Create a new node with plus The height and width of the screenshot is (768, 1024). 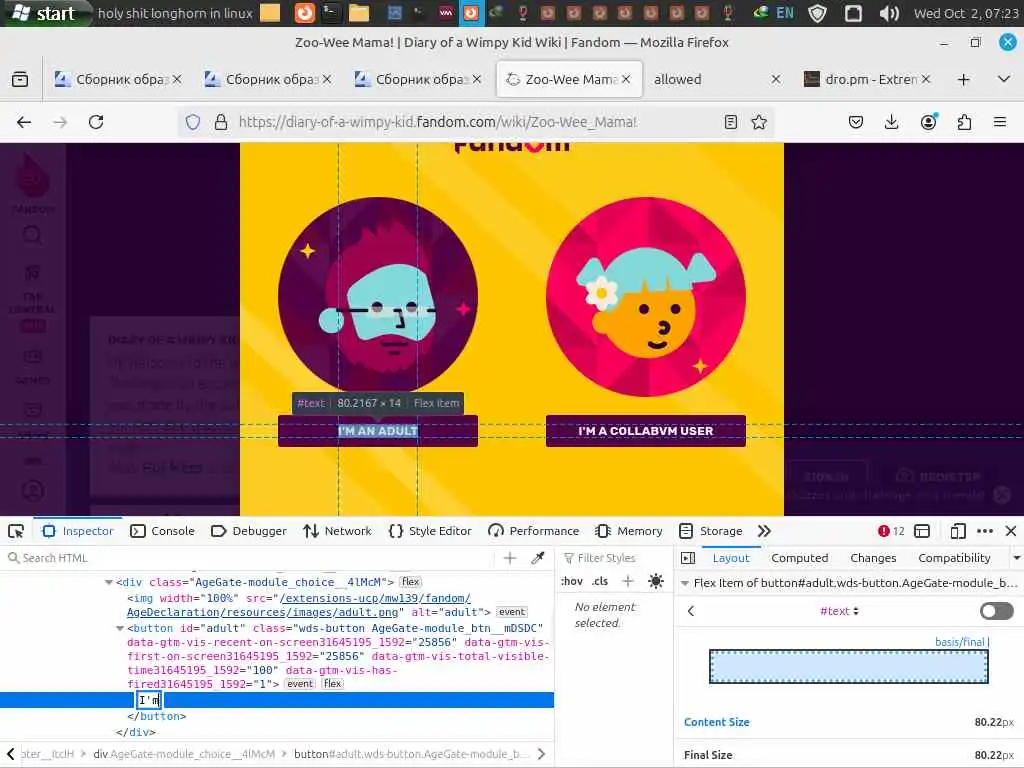point(510,558)
